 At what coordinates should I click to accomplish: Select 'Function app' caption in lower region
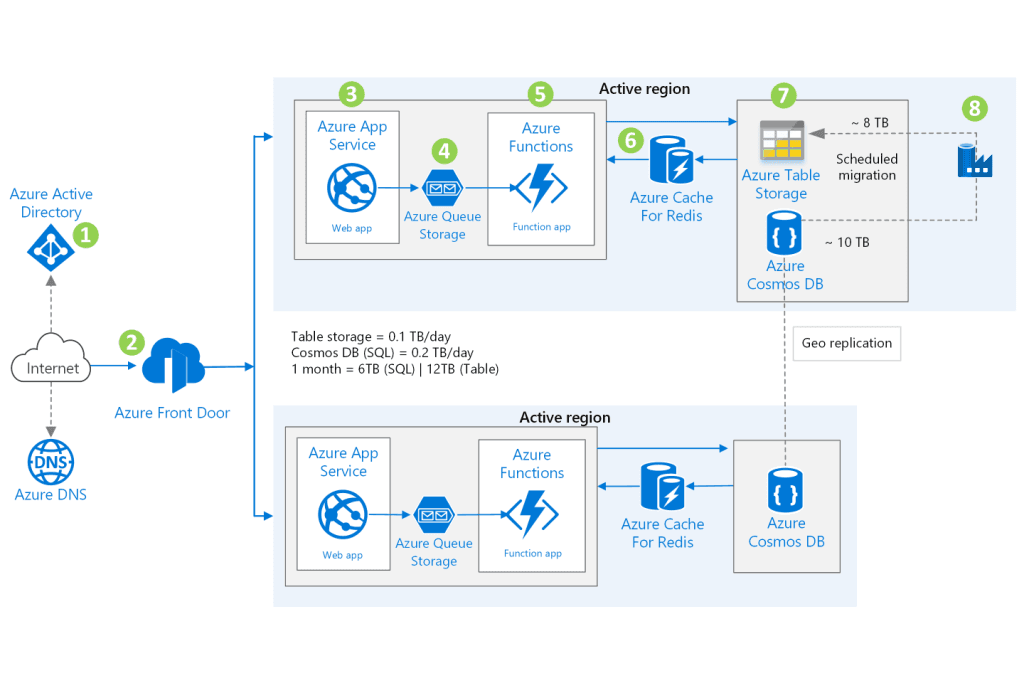(532, 554)
